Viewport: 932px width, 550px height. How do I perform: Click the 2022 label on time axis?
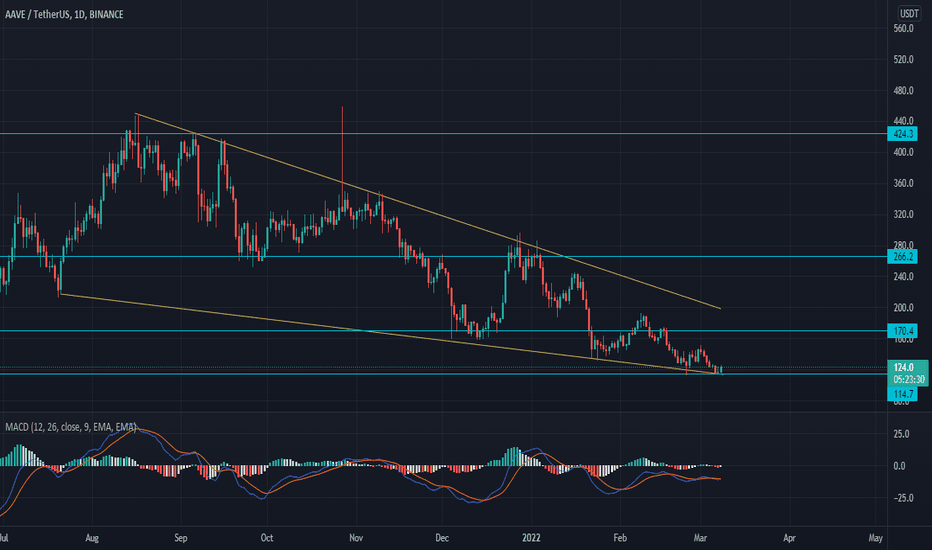[531, 538]
